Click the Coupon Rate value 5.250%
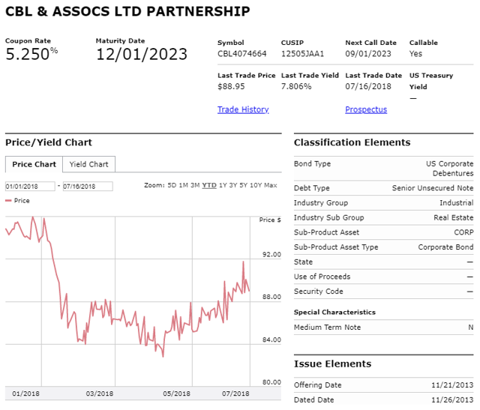Viewport: 480px width, 410px height. click(x=32, y=54)
